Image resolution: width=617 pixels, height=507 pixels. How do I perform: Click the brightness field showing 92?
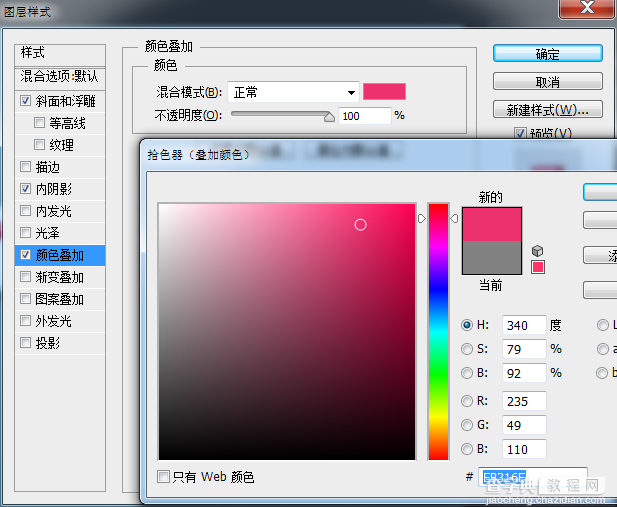click(524, 373)
